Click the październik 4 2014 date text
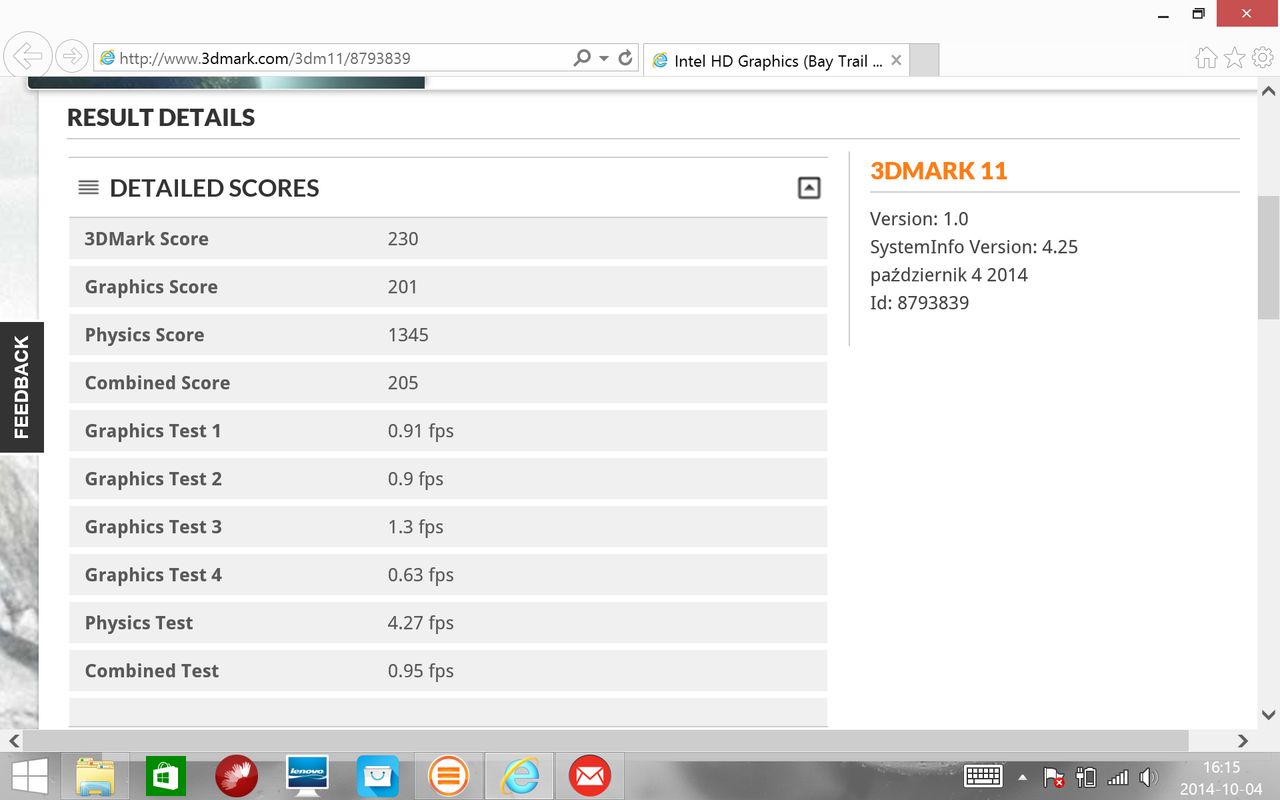The width and height of the screenshot is (1280, 800). coord(949,275)
